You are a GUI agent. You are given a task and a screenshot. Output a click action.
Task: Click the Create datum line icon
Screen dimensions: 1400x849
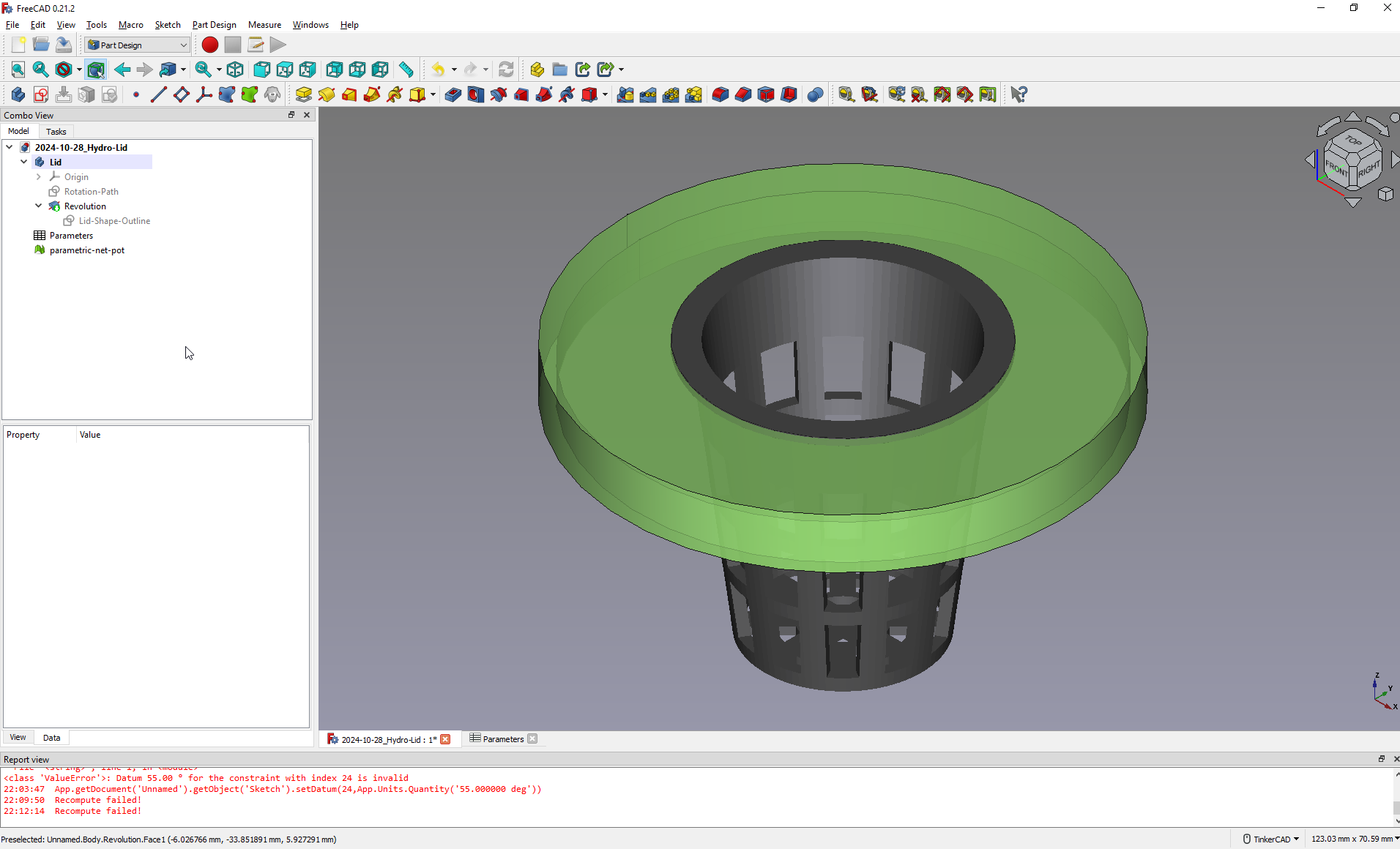coord(158,94)
